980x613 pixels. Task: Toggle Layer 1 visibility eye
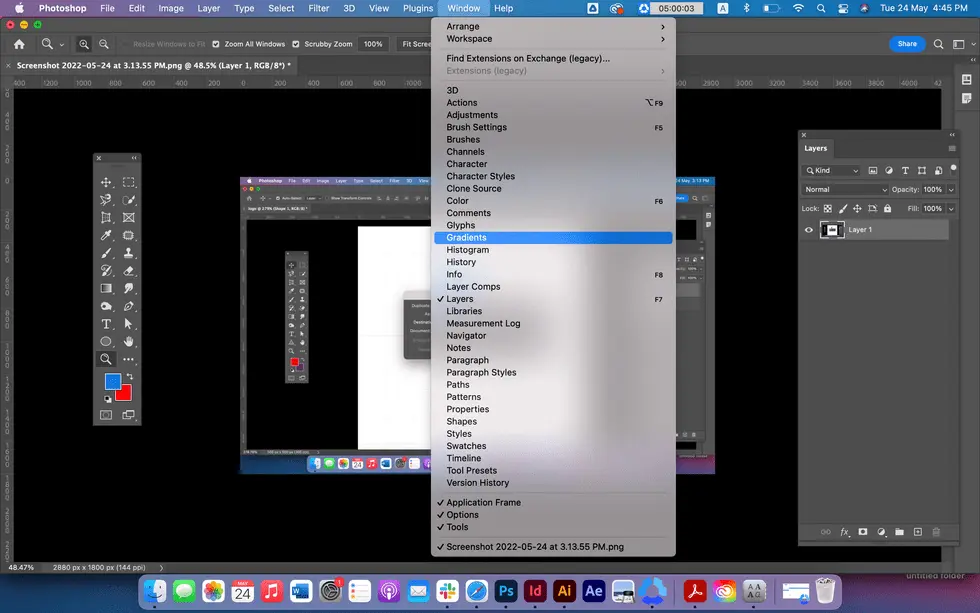[809, 229]
